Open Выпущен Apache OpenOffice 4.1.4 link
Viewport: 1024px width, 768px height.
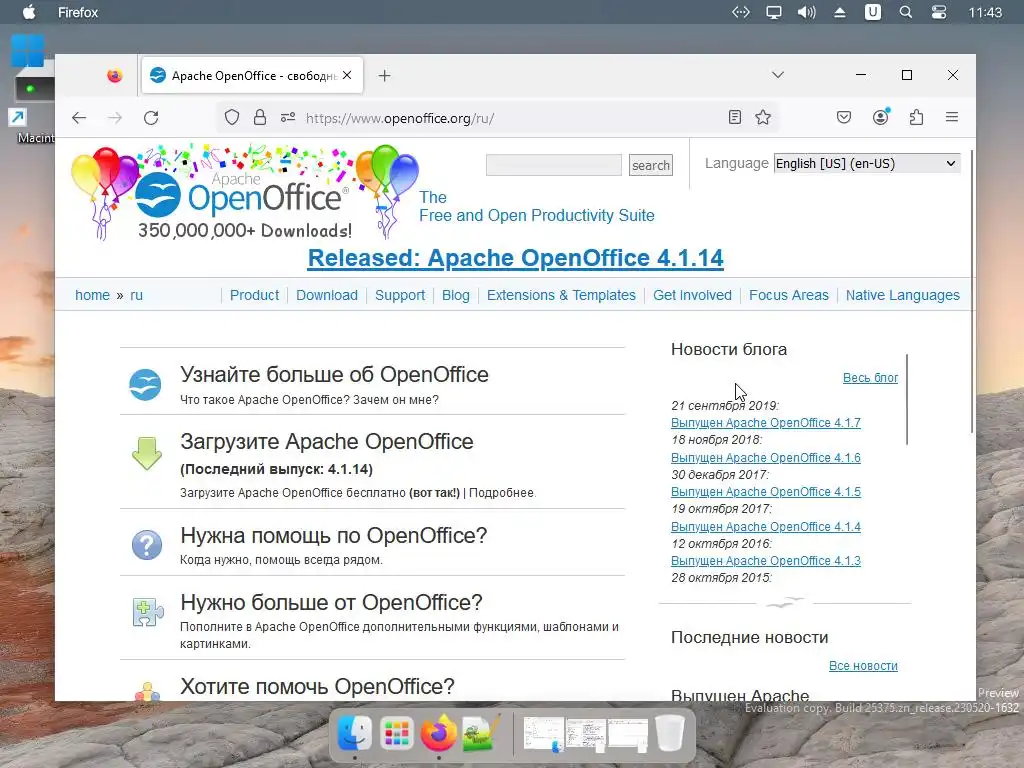point(765,526)
